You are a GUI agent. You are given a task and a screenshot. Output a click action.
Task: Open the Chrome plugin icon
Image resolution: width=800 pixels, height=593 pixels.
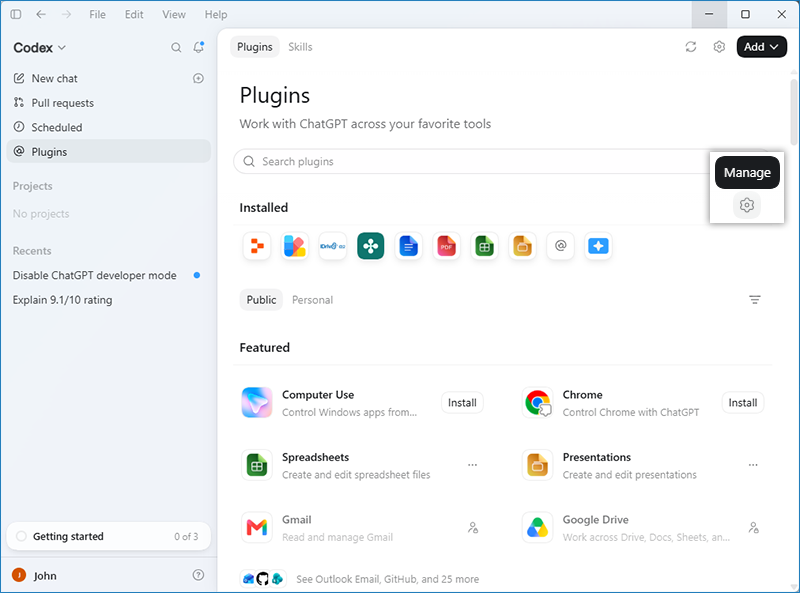pyautogui.click(x=538, y=403)
